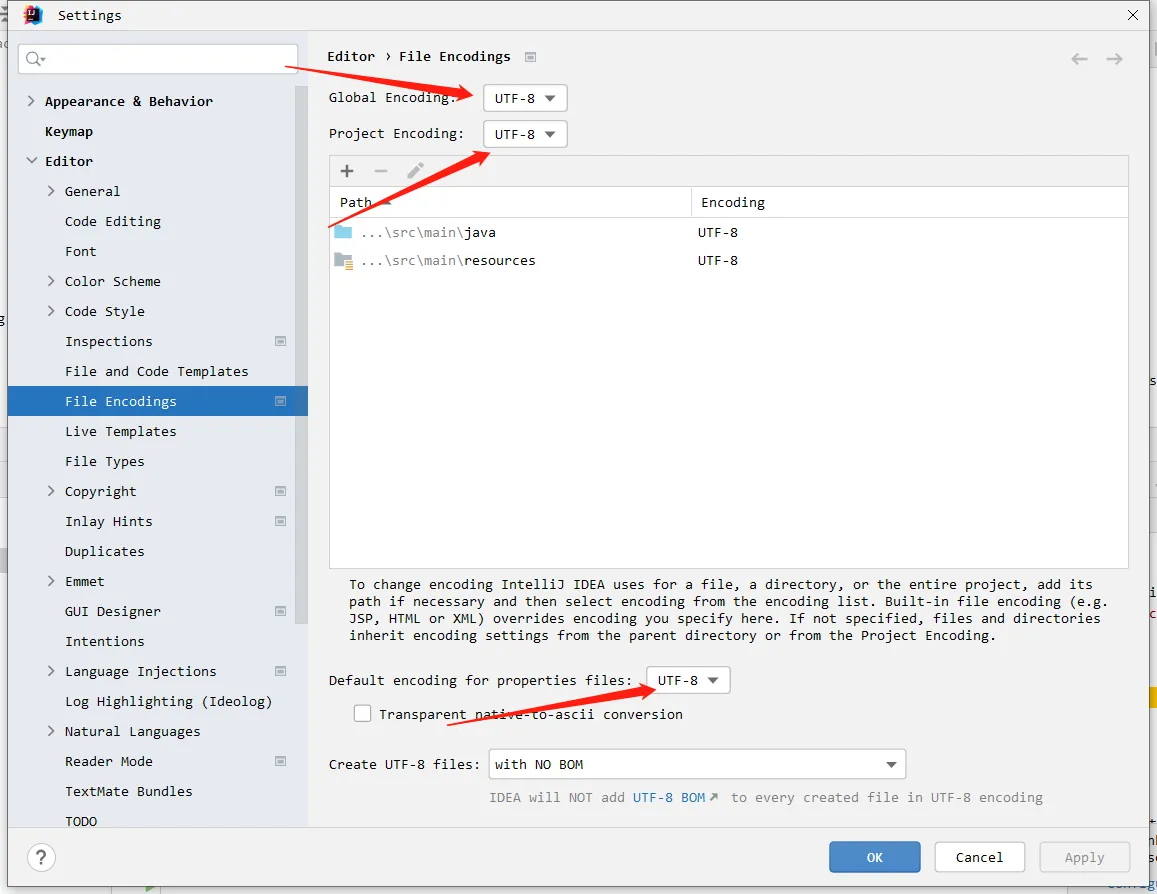1157x894 pixels.
Task: Open the Global Encoding dropdown
Action: [x=525, y=98]
